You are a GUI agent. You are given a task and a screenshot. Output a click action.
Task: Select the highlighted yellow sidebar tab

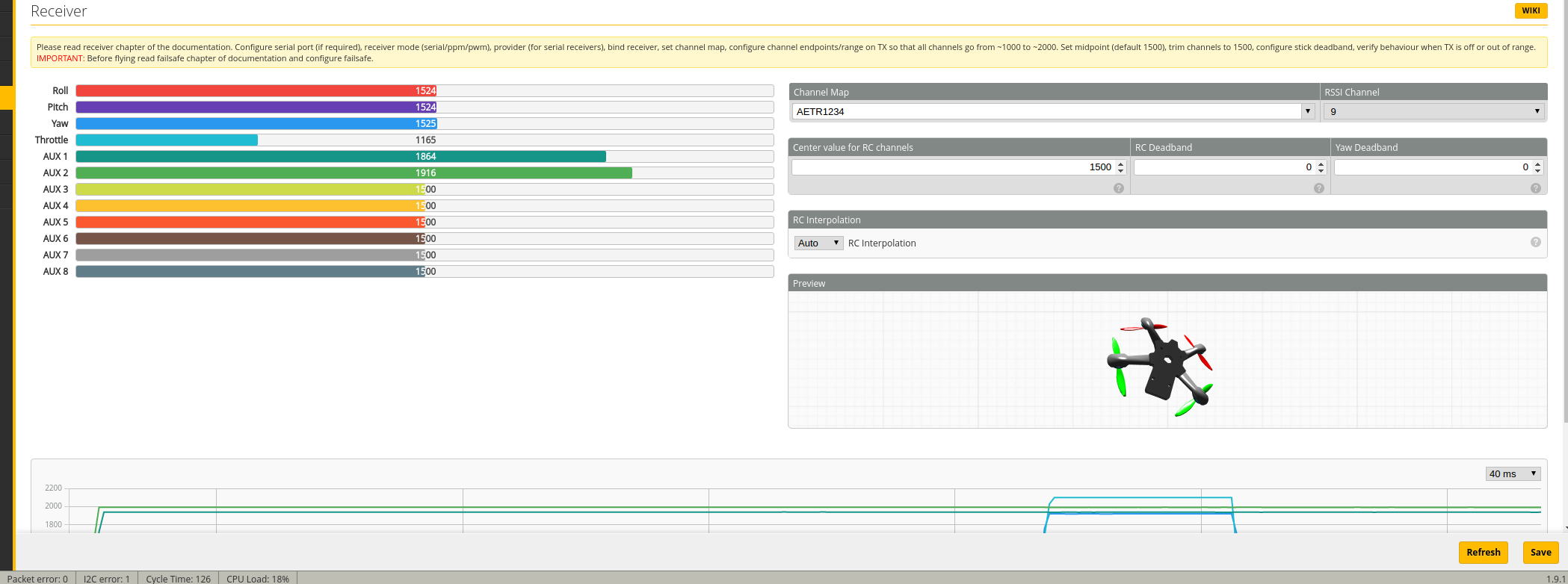[x=7, y=98]
